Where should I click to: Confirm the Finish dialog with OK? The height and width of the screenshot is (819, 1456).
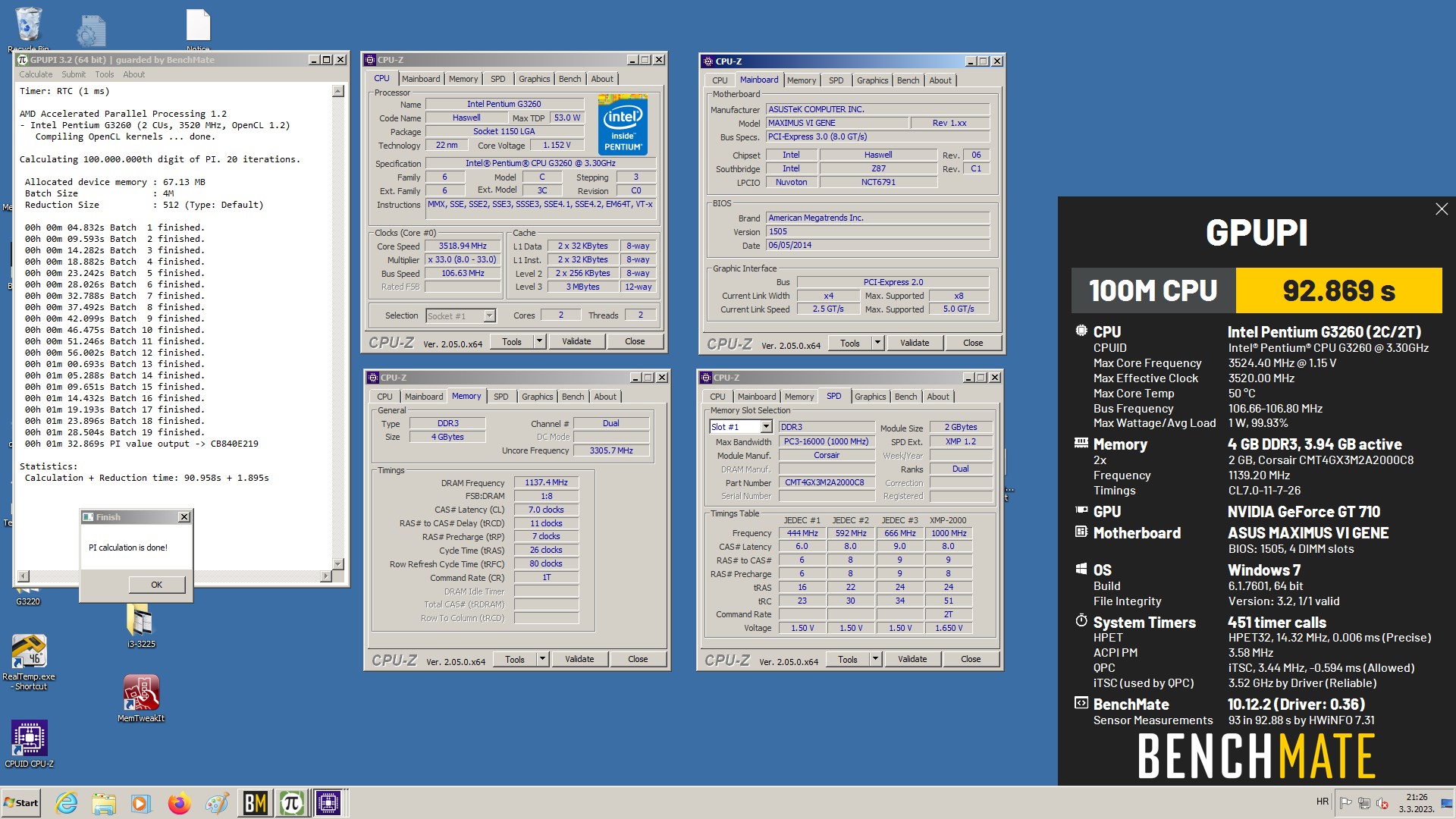pos(157,585)
